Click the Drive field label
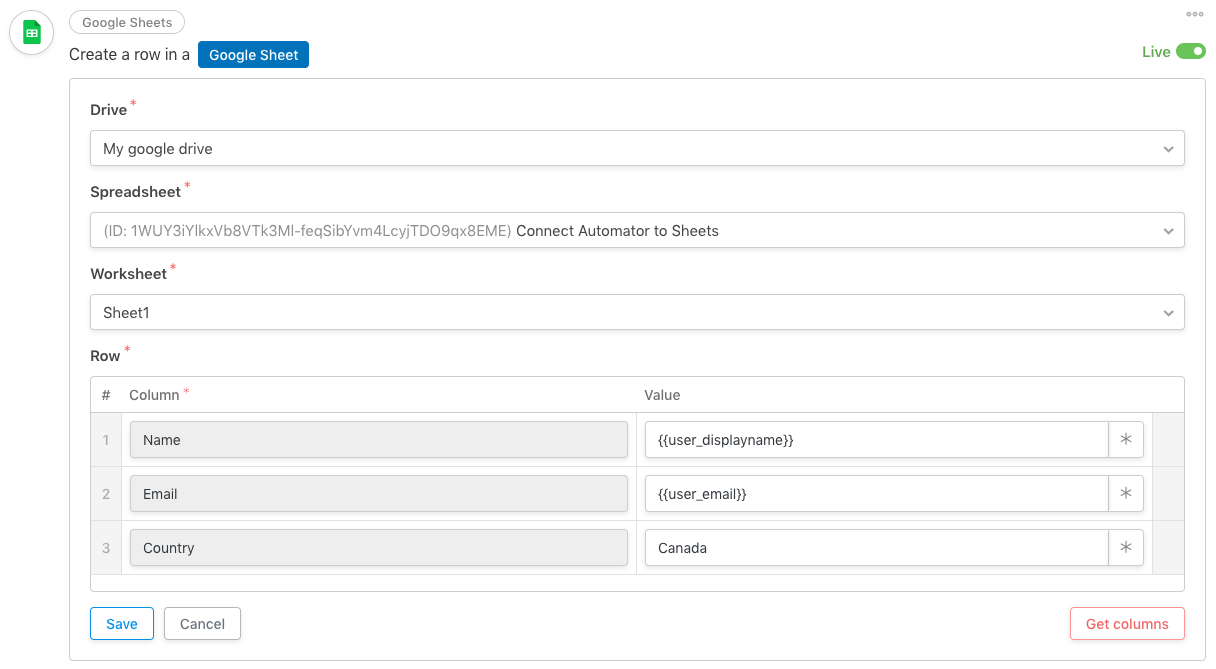This screenshot has width=1216, height=669. point(109,110)
